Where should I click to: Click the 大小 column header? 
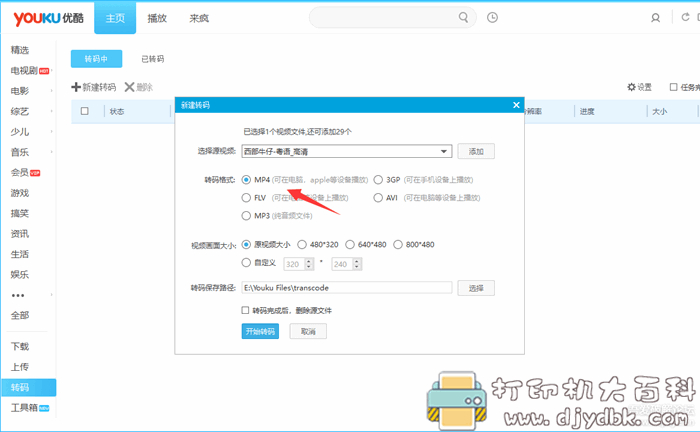(x=659, y=112)
